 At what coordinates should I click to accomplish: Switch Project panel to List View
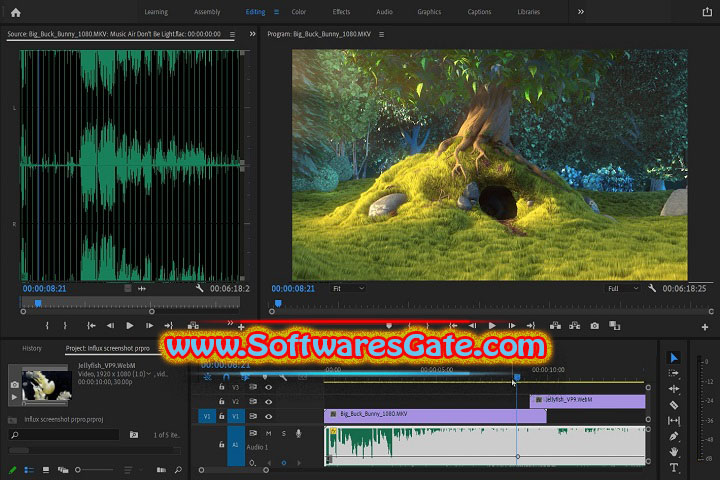29,469
